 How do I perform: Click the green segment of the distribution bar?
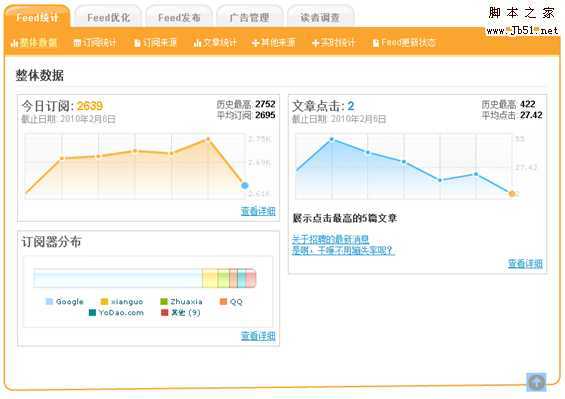[x=223, y=278]
